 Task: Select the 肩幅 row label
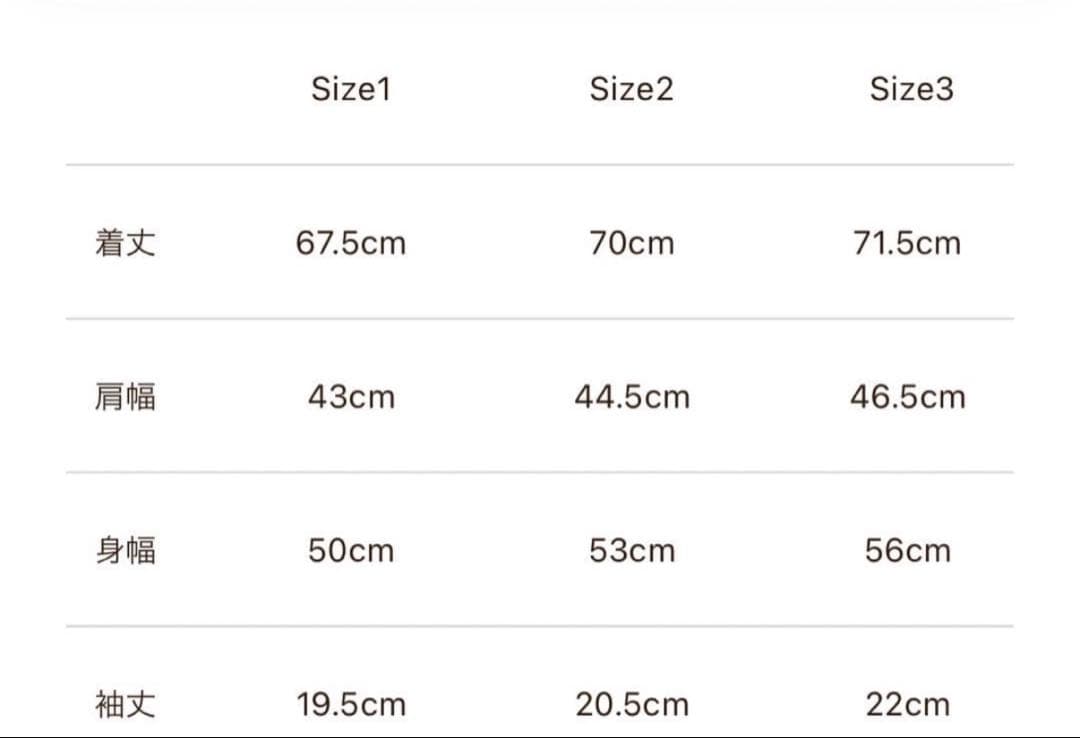pyautogui.click(x=125, y=397)
